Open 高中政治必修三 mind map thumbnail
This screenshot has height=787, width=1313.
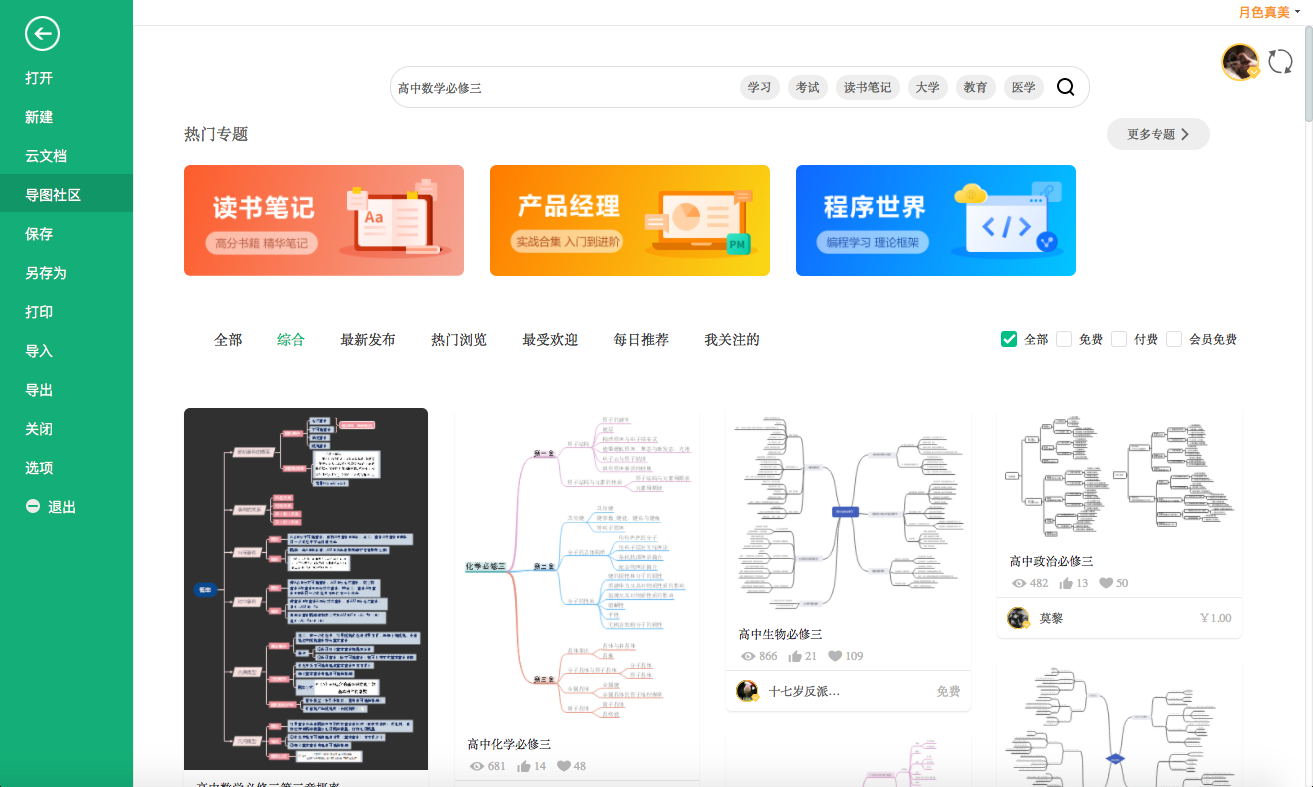pos(1120,477)
